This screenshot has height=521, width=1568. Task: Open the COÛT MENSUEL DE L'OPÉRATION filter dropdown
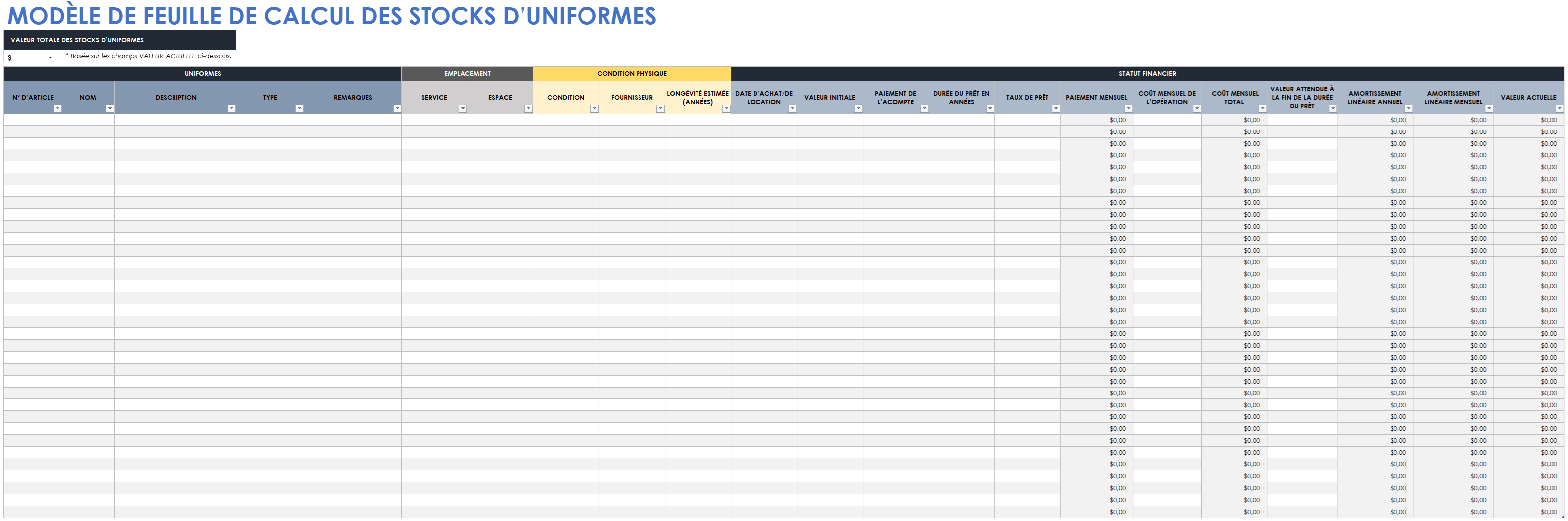pyautogui.click(x=1197, y=109)
